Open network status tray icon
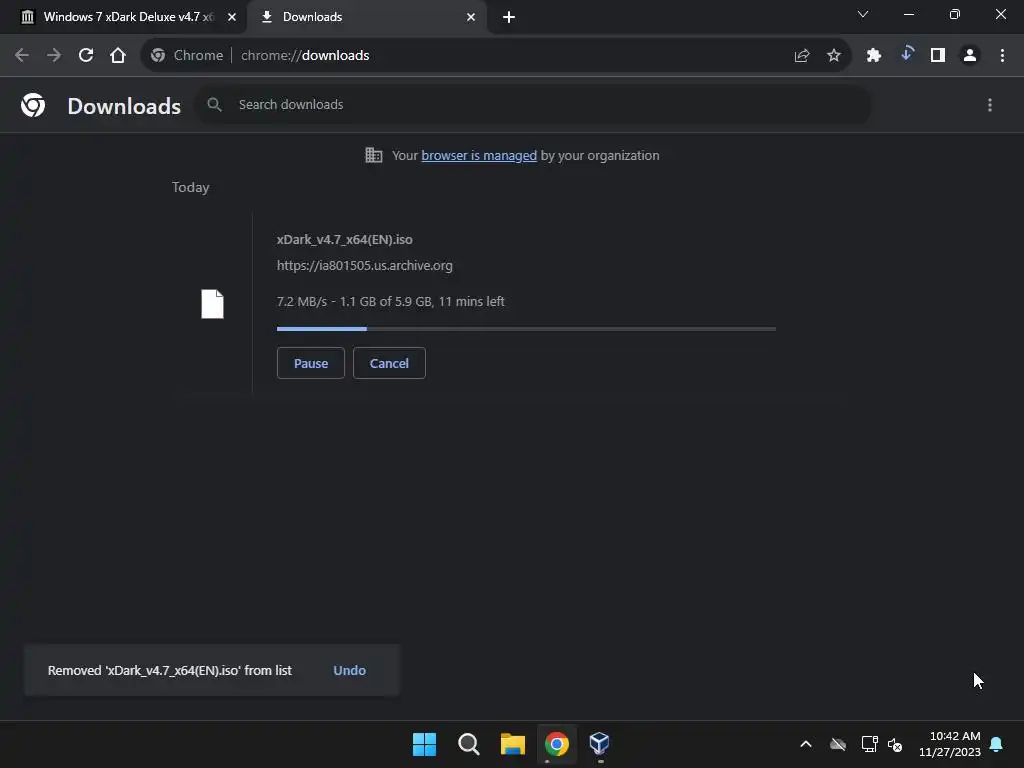 [x=869, y=744]
